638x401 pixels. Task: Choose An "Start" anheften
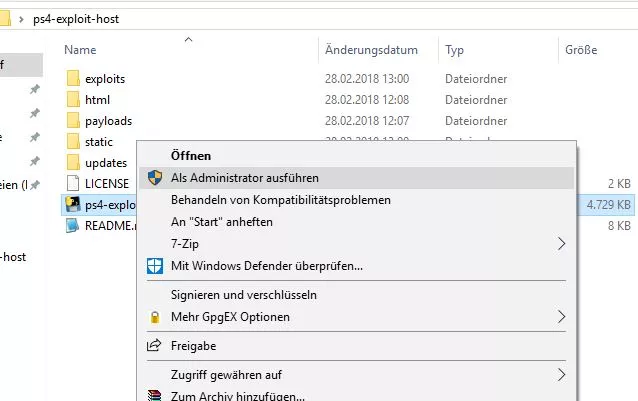[x=222, y=222]
